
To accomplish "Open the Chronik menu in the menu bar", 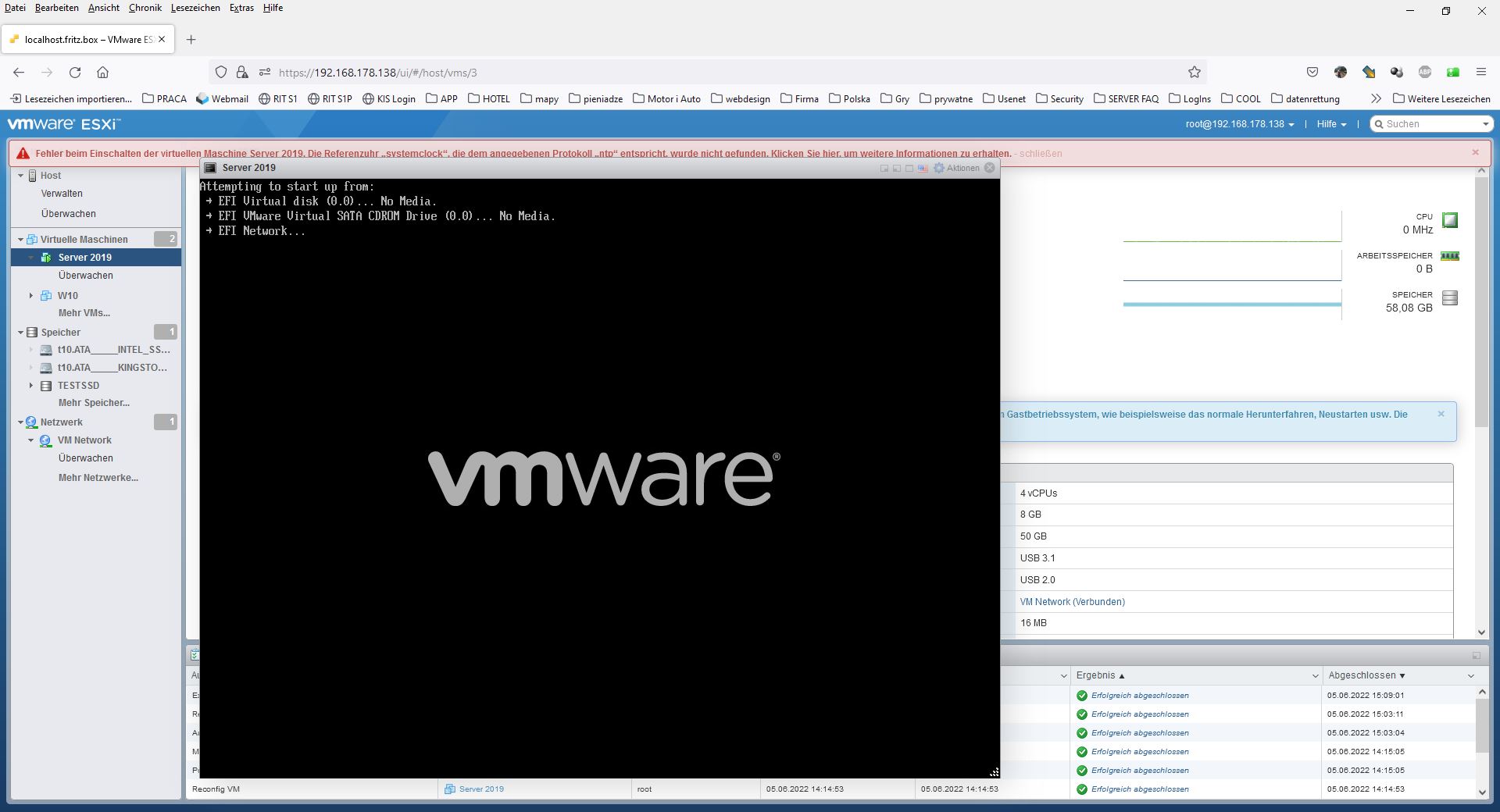I will pos(145,8).
